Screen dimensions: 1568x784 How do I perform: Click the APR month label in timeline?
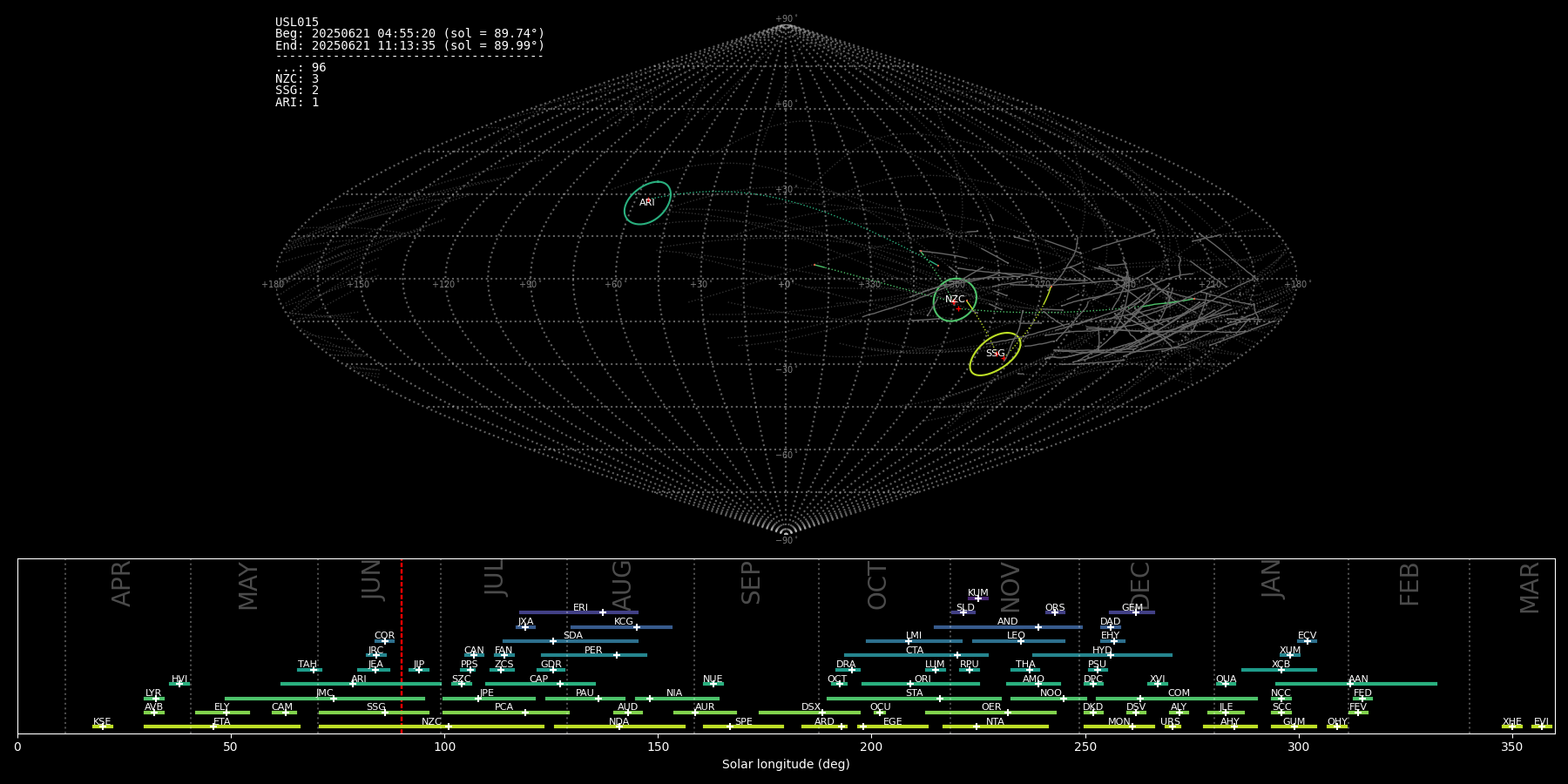[121, 584]
